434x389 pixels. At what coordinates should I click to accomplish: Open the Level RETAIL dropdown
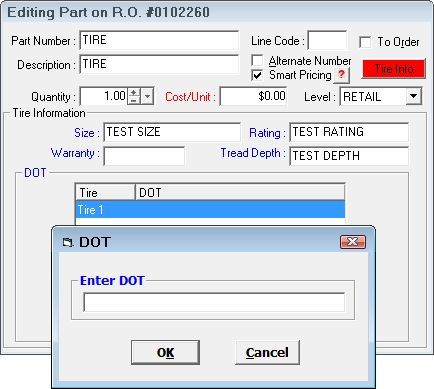coord(414,96)
